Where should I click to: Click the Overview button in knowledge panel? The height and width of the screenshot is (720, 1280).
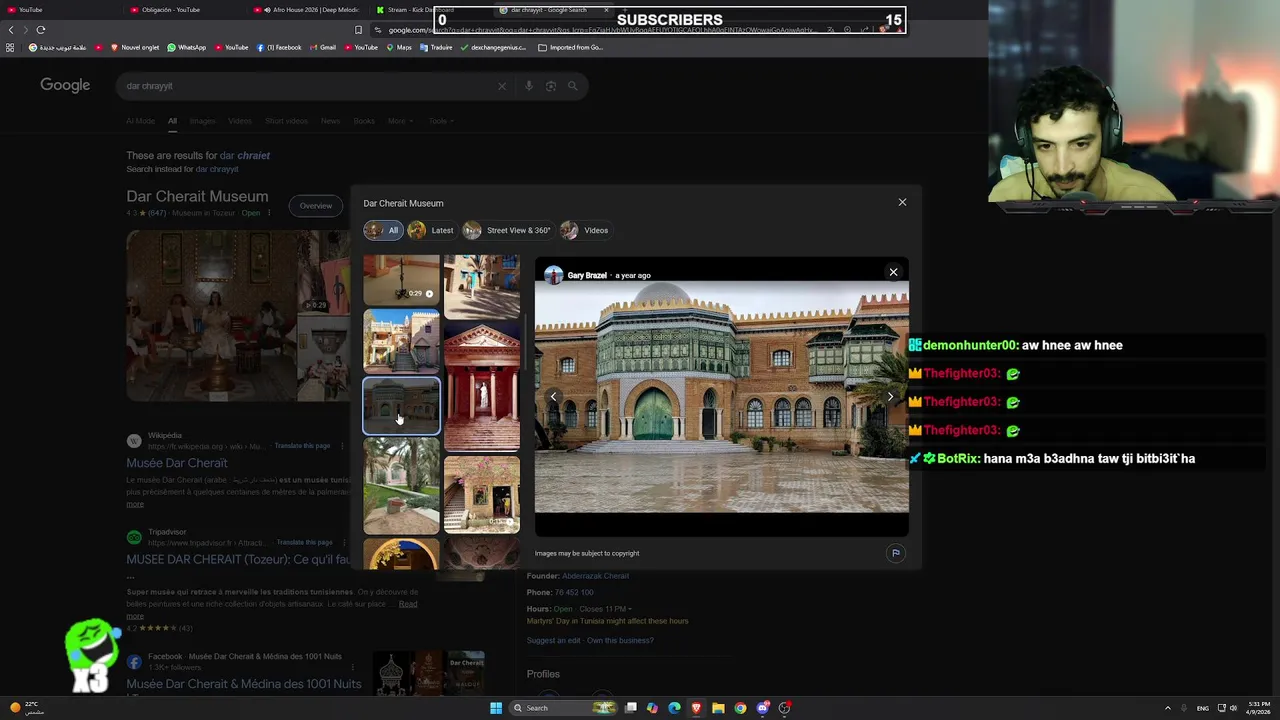pyautogui.click(x=316, y=206)
